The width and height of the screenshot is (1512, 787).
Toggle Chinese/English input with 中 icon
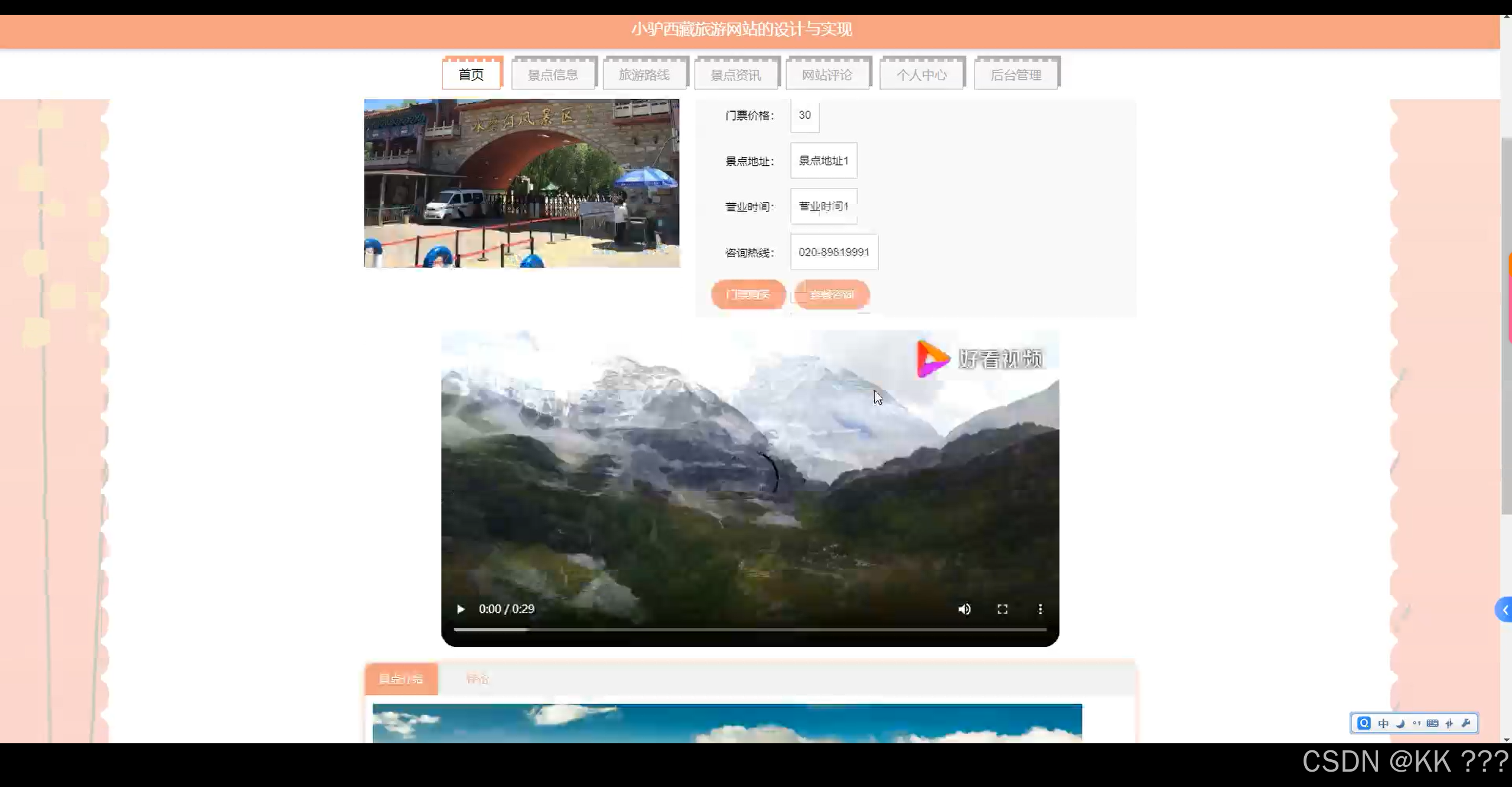(1382, 723)
